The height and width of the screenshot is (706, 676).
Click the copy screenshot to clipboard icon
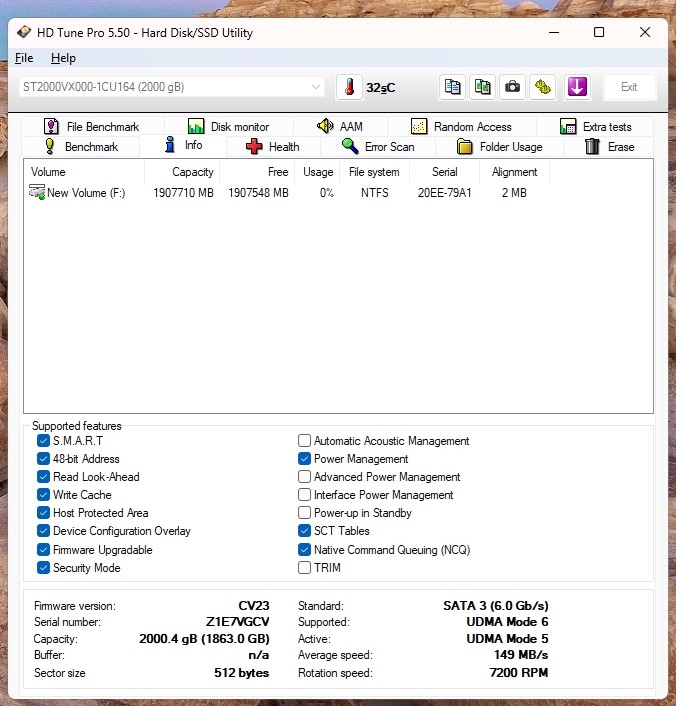pyautogui.click(x=483, y=87)
